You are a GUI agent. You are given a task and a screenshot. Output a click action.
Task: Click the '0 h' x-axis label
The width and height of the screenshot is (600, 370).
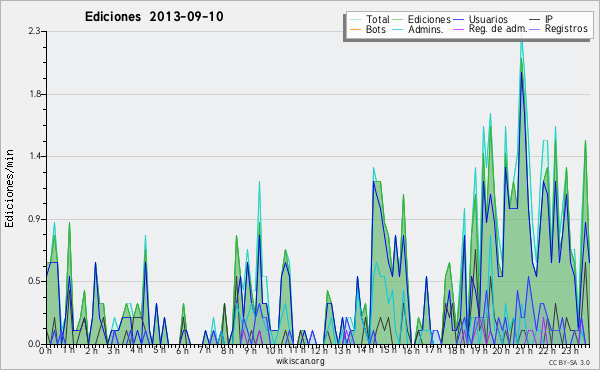[x=46, y=350]
